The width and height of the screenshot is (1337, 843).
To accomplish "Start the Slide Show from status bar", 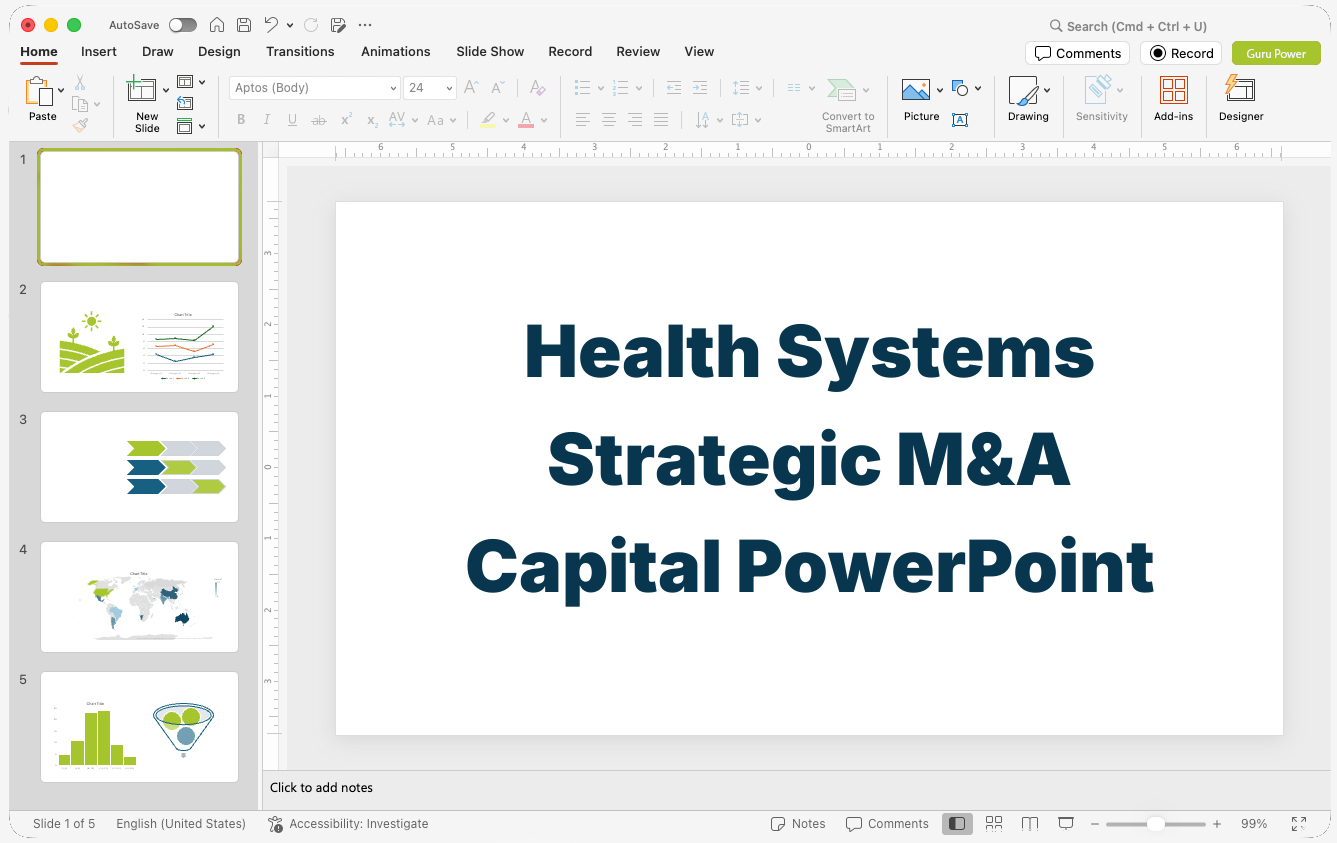I will pyautogui.click(x=1066, y=824).
